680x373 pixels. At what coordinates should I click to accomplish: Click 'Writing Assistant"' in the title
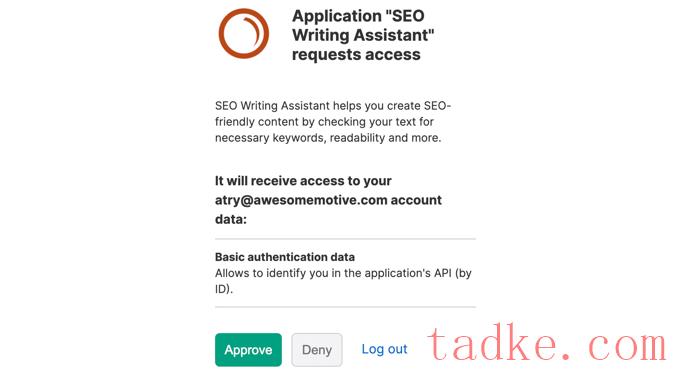tap(363, 35)
